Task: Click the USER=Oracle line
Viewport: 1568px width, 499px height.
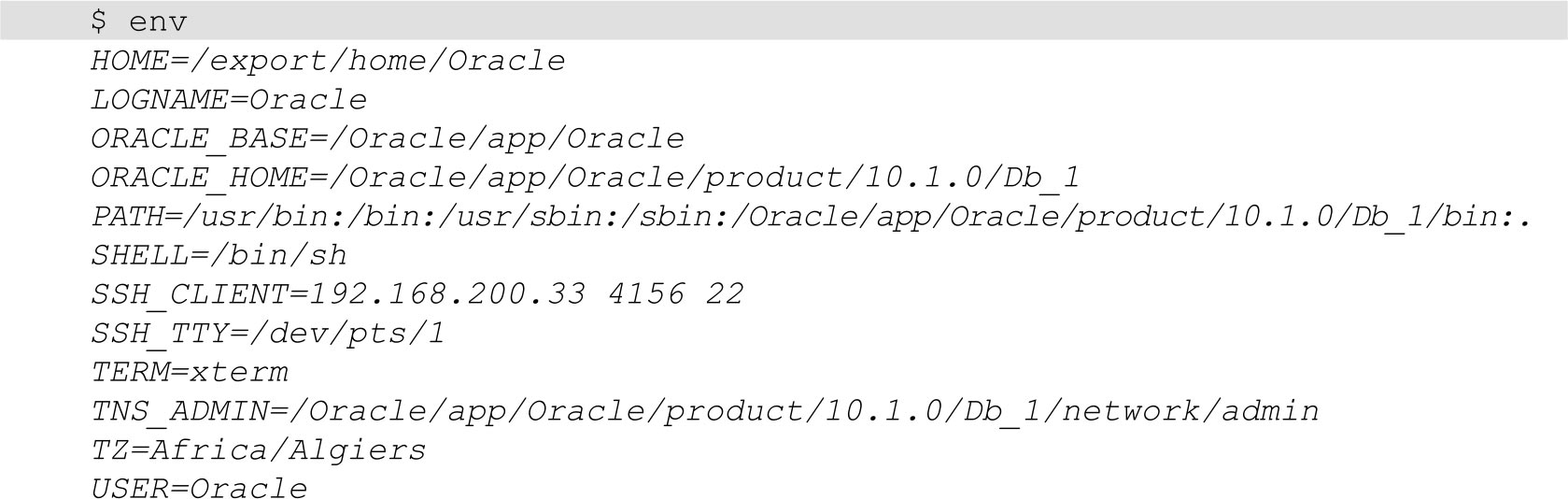Action: (x=199, y=489)
